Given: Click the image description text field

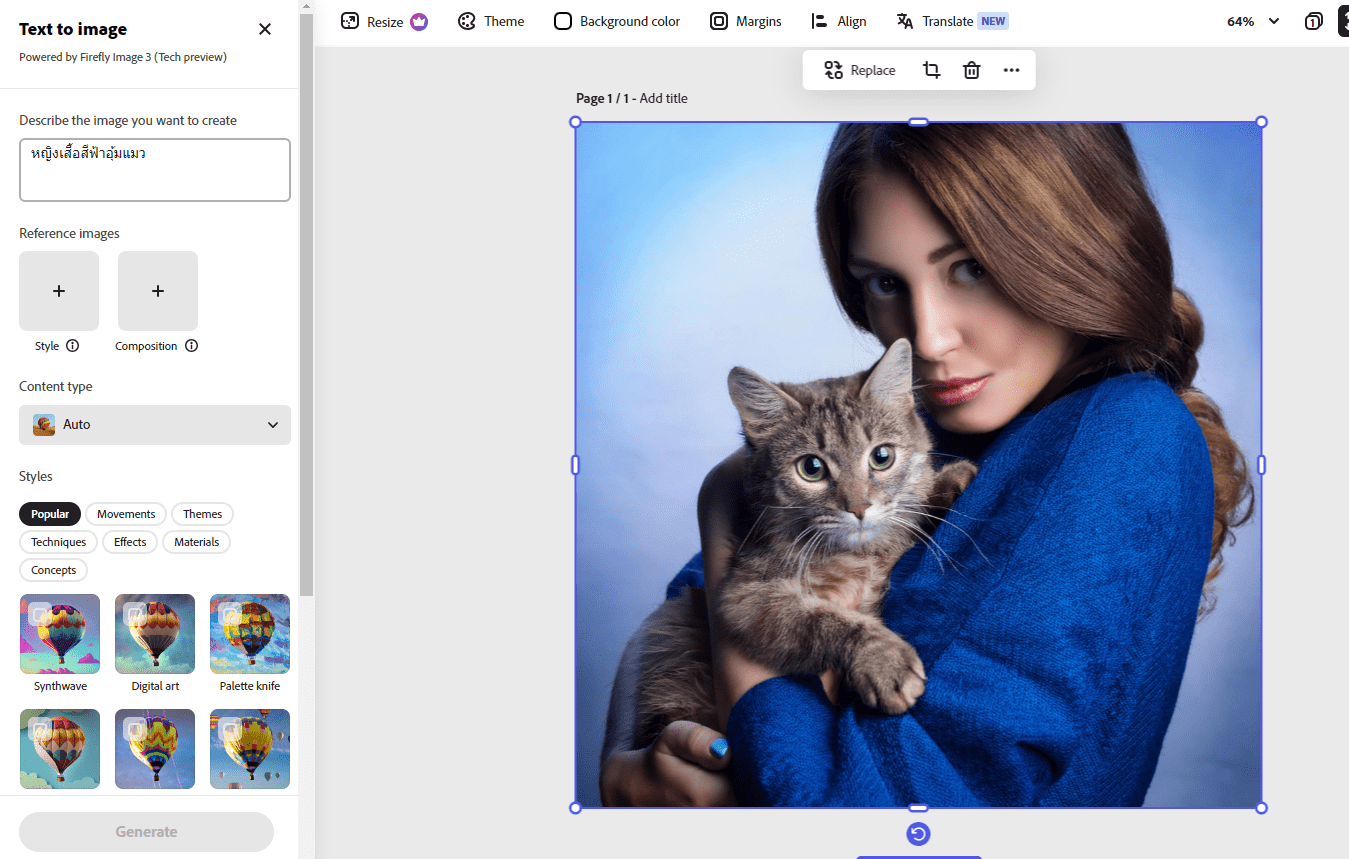Looking at the screenshot, I should click(155, 170).
